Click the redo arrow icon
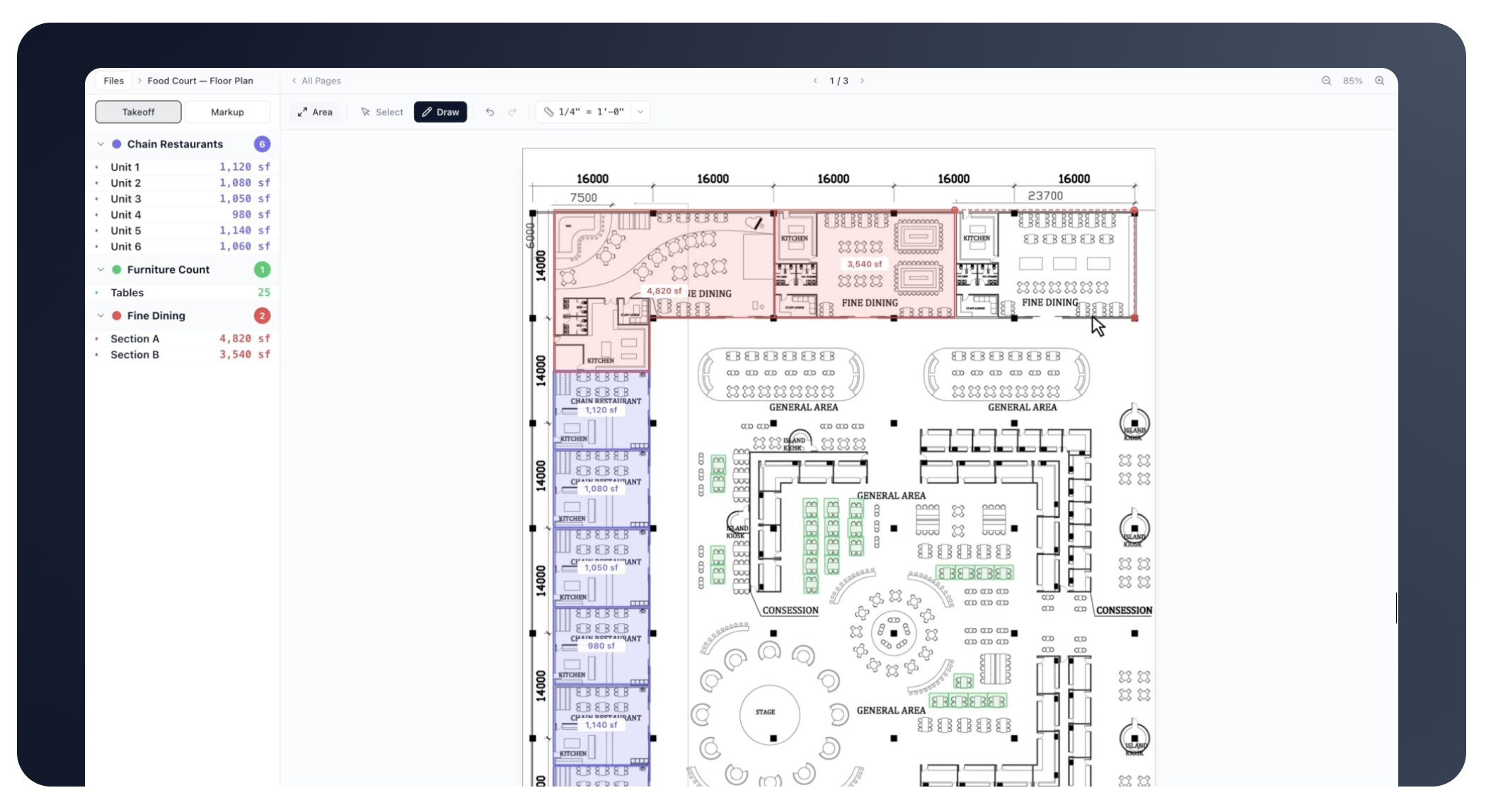This screenshot has height=812, width=1486. [512, 112]
